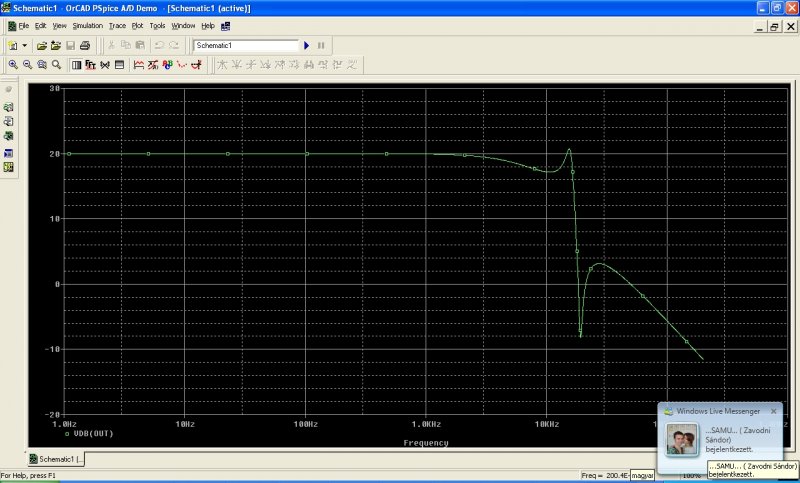
Task: Click the Zoom Out magnifier icon
Action: tap(28, 65)
